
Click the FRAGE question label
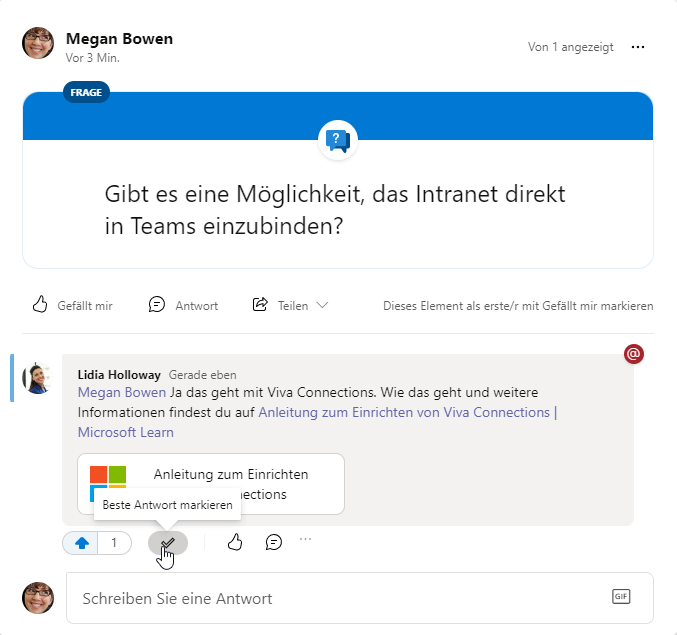pyautogui.click(x=86, y=92)
